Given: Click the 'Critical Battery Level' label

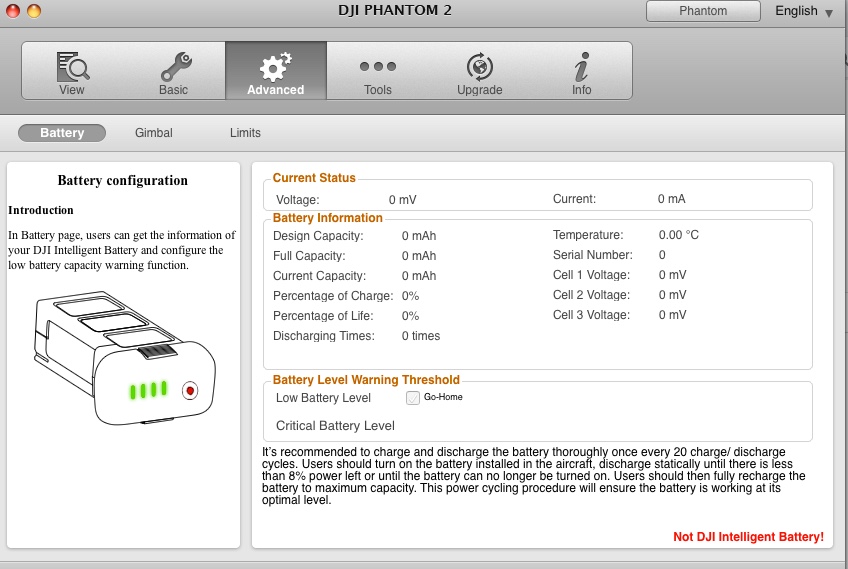Looking at the screenshot, I should 335,426.
